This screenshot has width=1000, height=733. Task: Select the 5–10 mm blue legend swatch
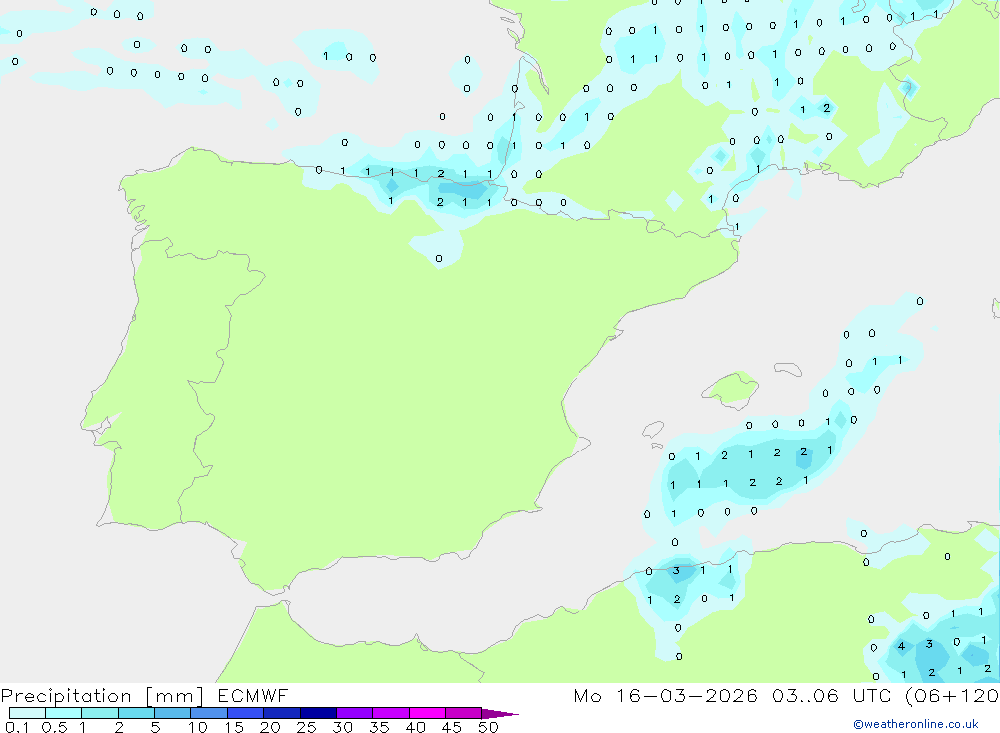point(173,713)
